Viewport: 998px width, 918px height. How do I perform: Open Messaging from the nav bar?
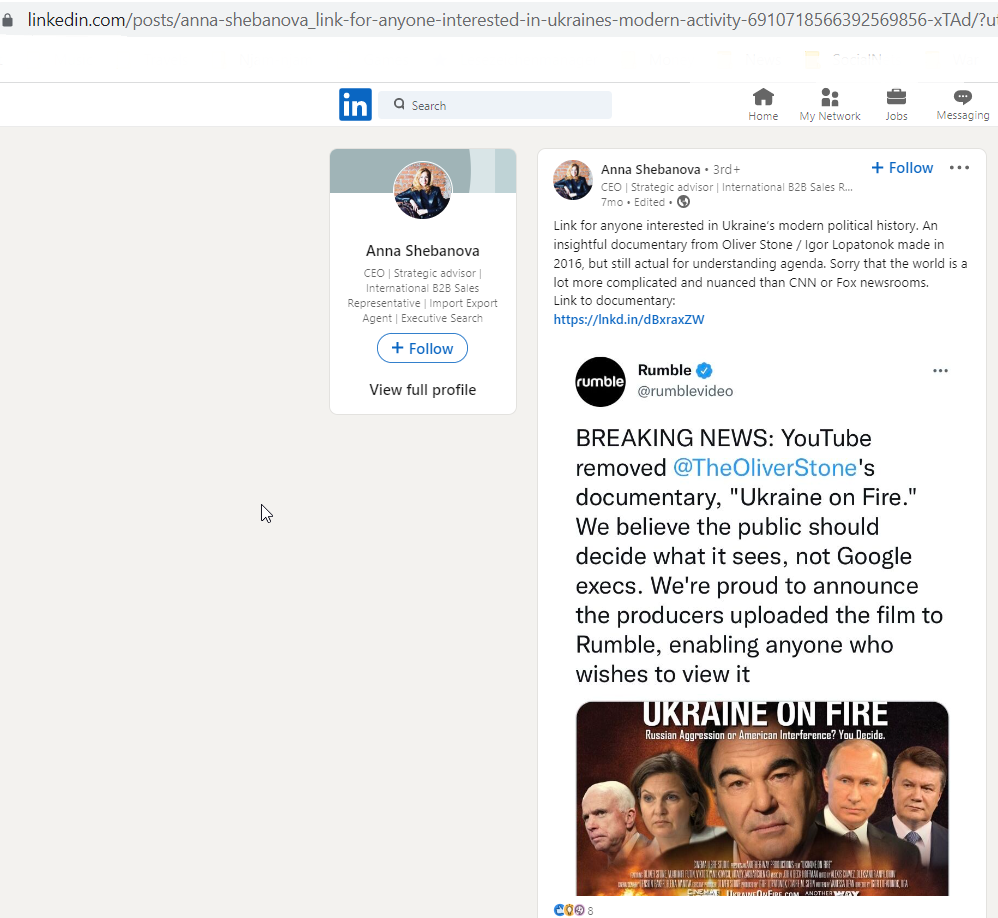(962, 104)
